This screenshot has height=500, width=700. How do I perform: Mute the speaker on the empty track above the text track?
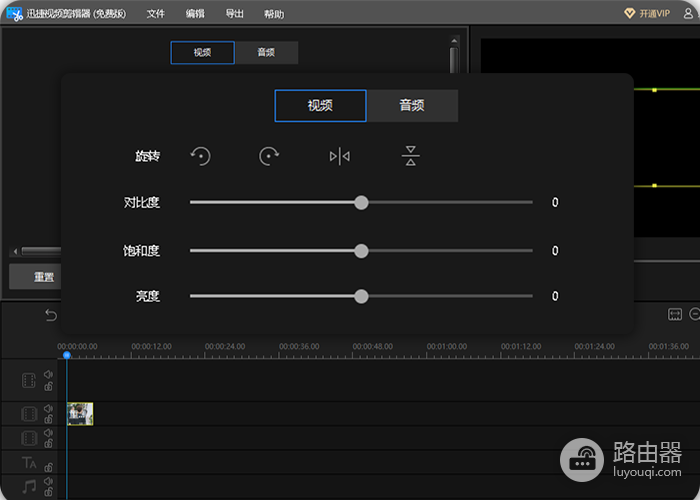coord(48,432)
